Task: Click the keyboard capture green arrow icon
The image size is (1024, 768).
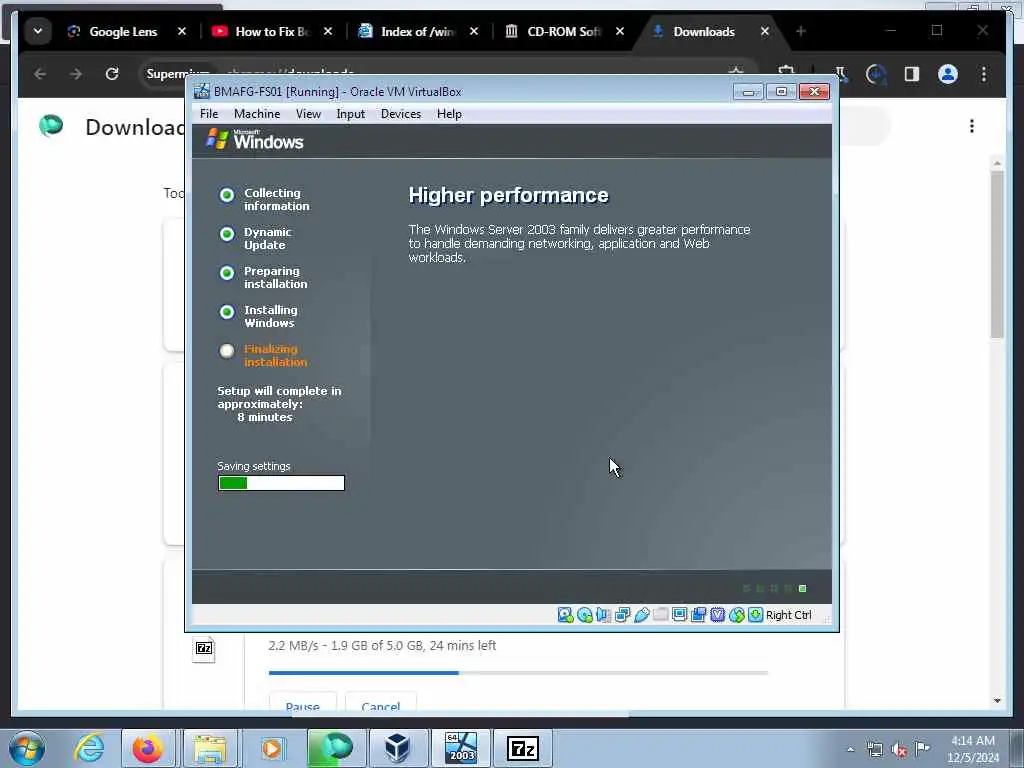Action: pos(756,615)
